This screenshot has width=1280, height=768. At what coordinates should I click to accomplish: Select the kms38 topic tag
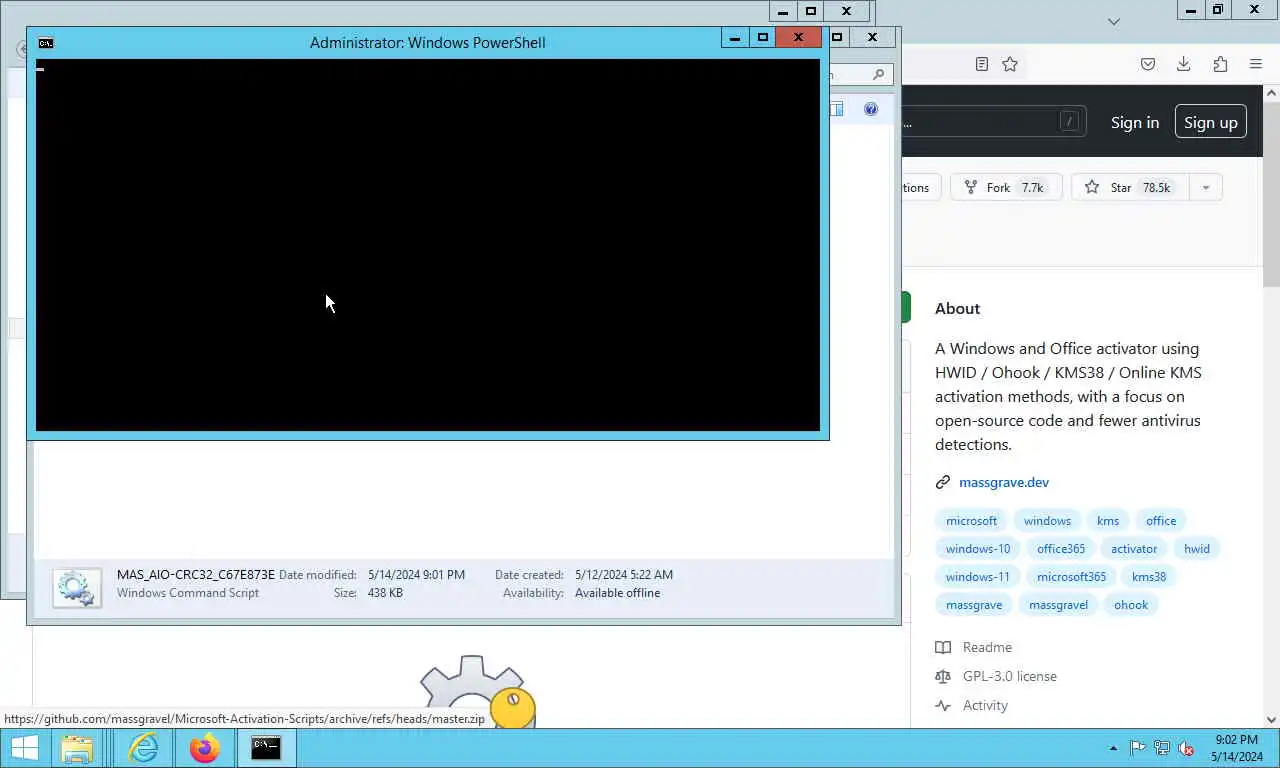point(1149,576)
